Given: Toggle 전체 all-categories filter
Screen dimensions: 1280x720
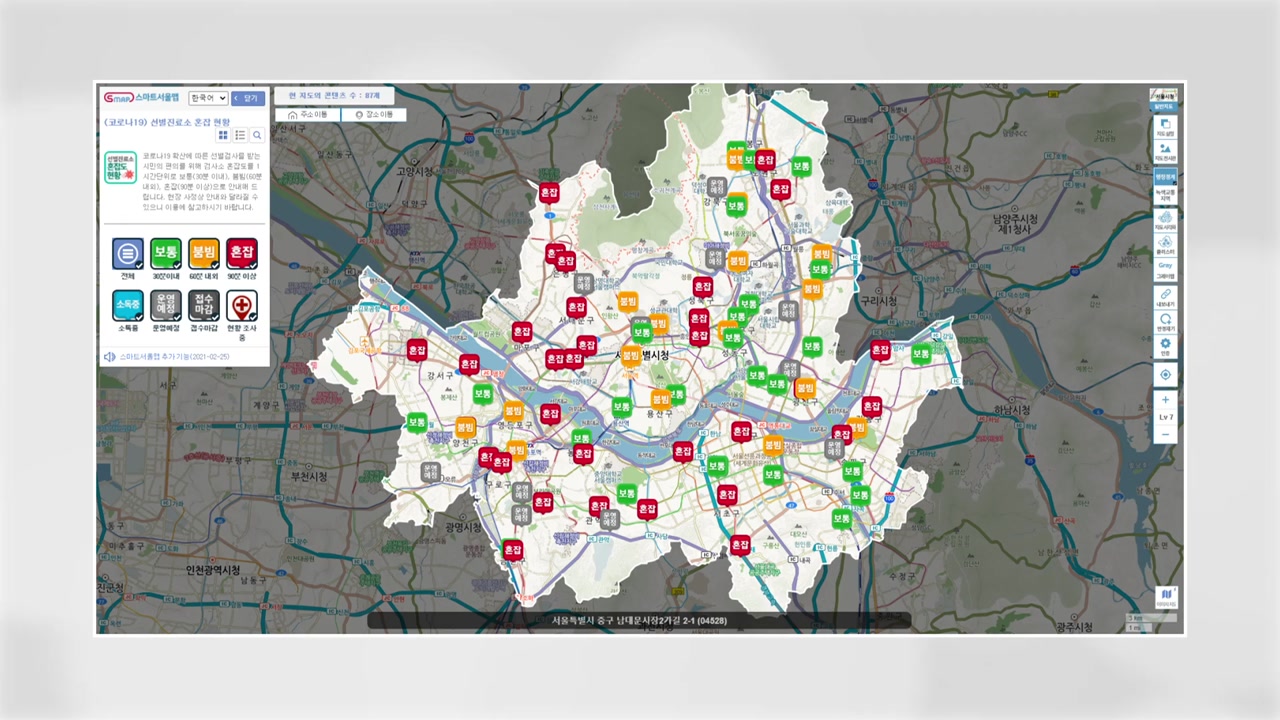Looking at the screenshot, I should (128, 254).
